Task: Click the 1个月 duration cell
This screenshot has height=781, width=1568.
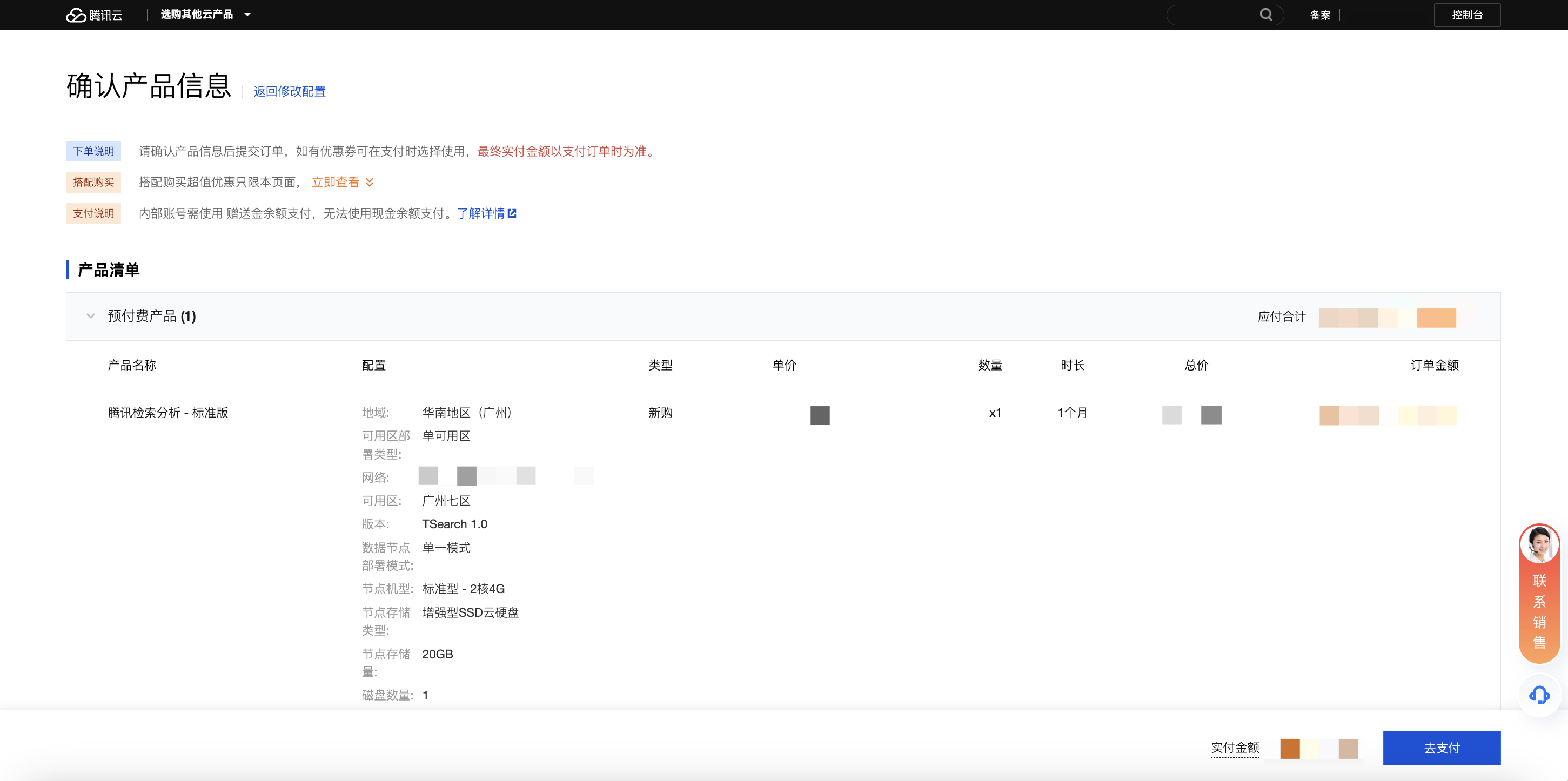Action: (x=1072, y=413)
